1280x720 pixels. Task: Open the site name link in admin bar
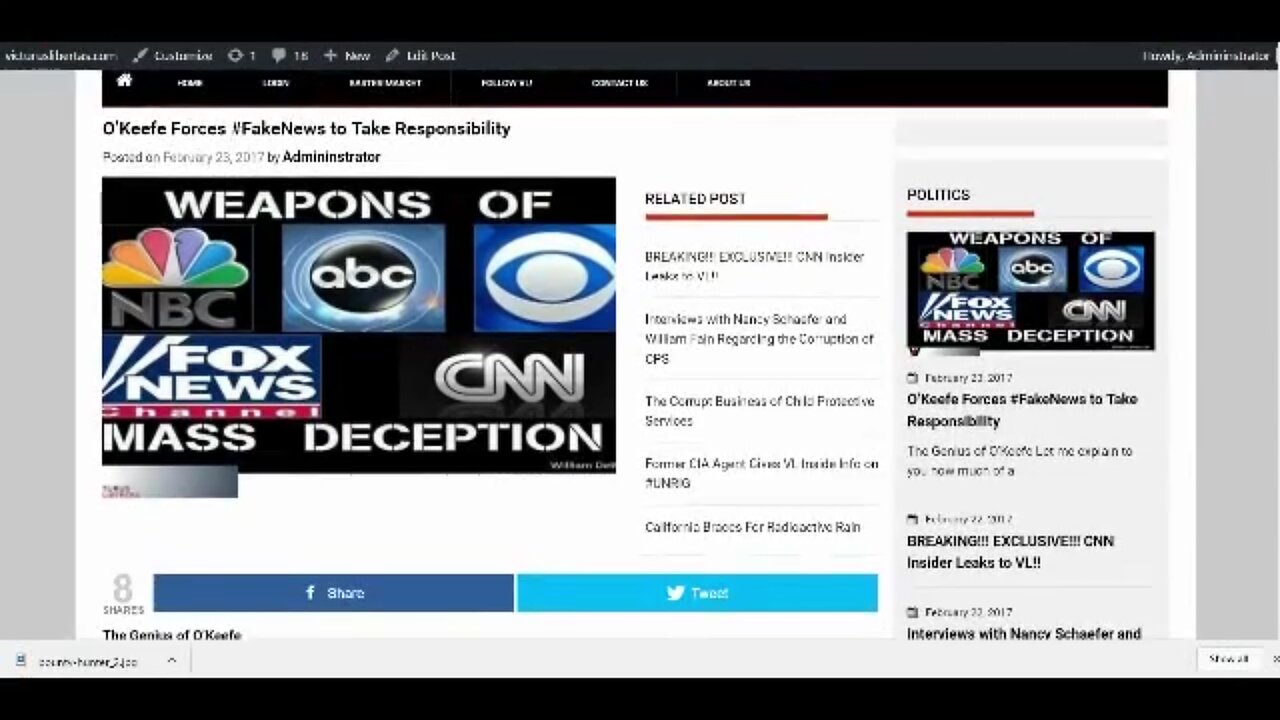(60, 56)
